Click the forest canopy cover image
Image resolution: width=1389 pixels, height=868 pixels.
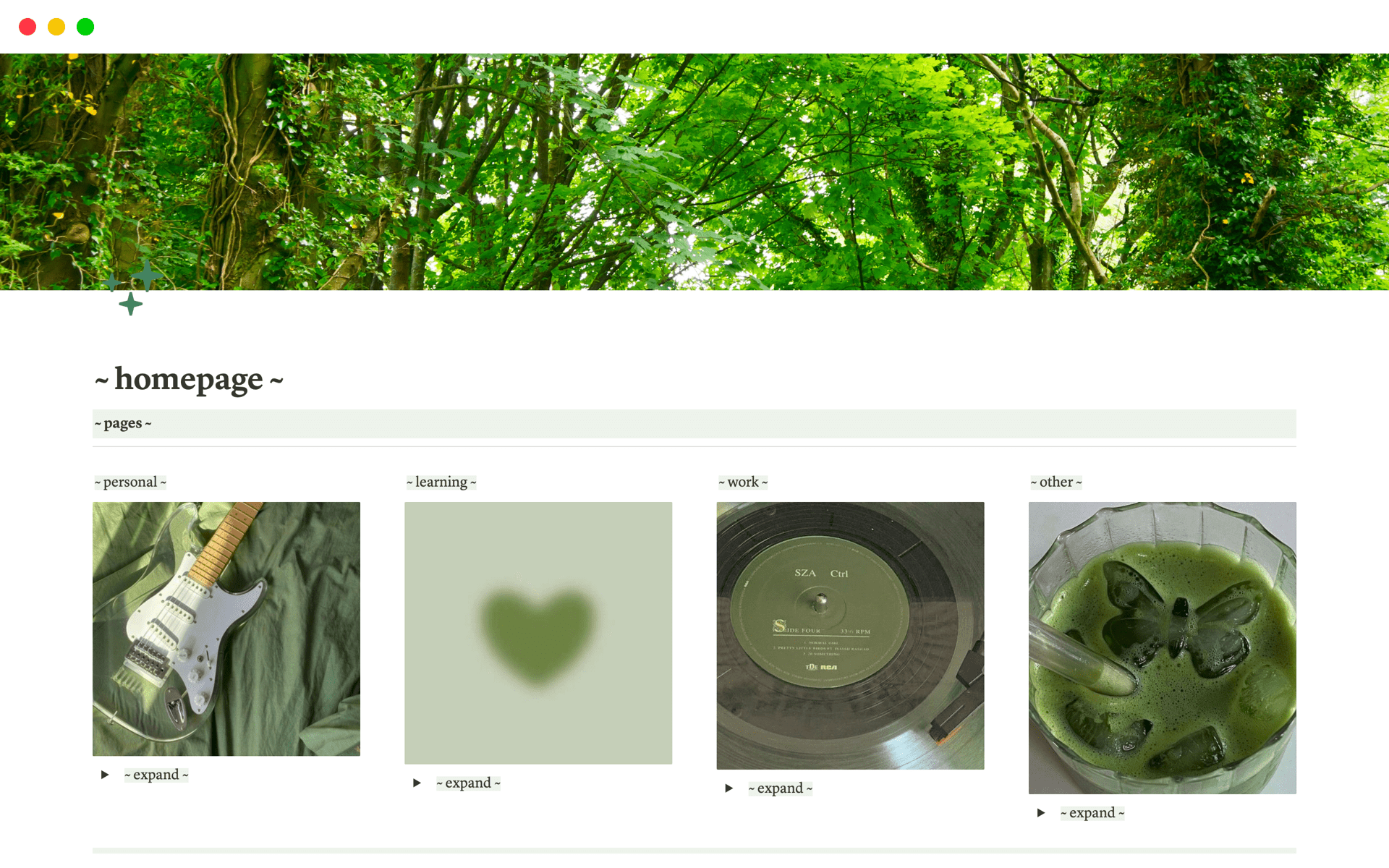coord(694,171)
